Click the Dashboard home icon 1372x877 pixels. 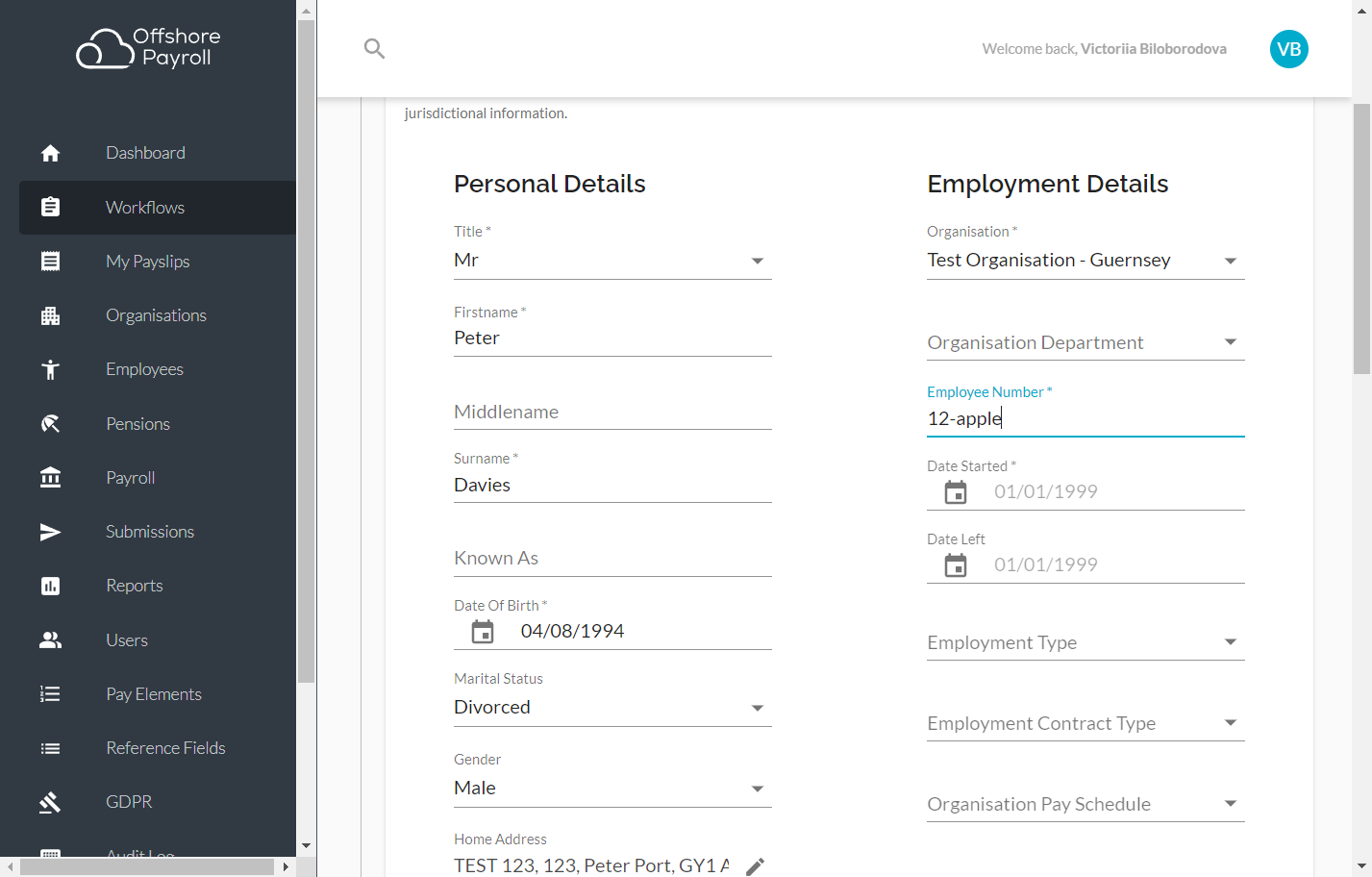pyautogui.click(x=51, y=153)
